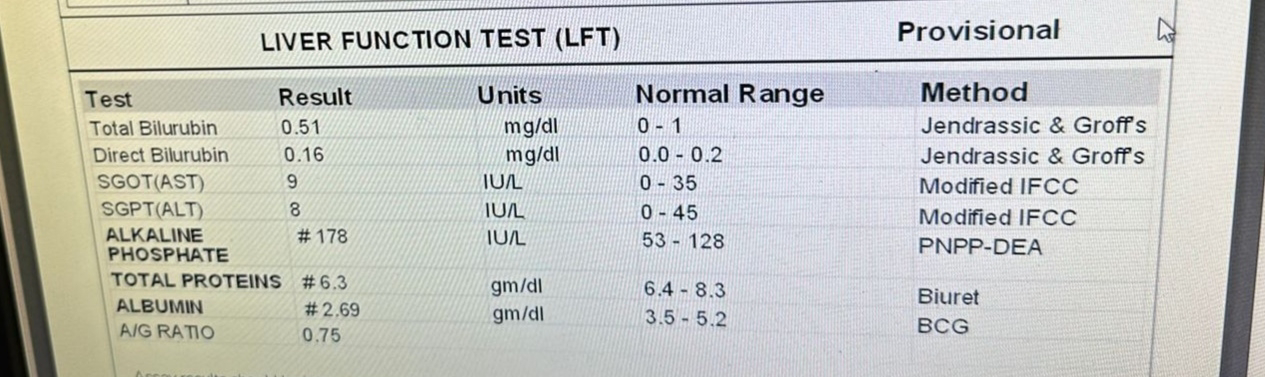Select the BCG method entry
1265x377 pixels.
tap(943, 326)
